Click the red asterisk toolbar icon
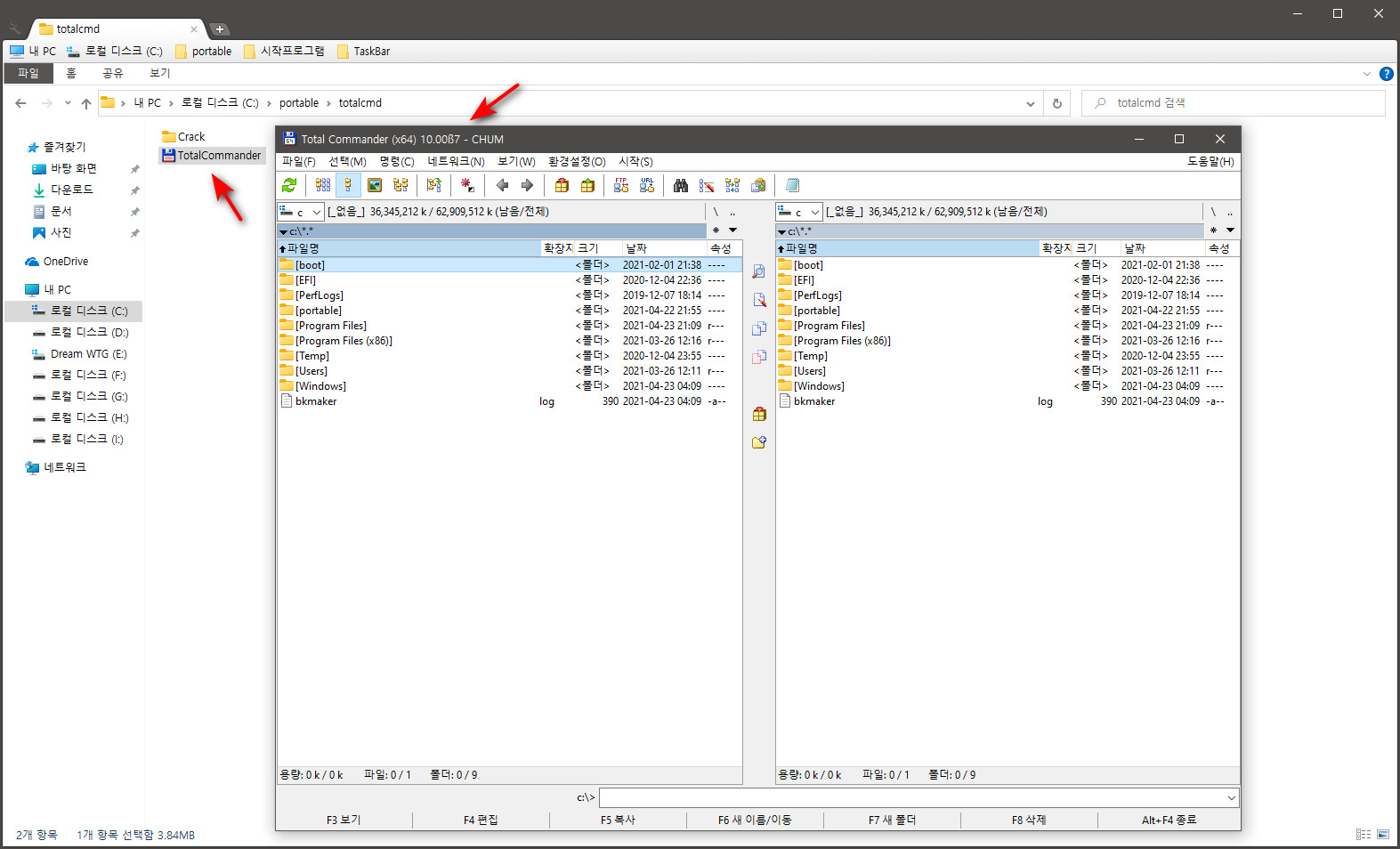This screenshot has width=1400, height=849. tap(467, 185)
